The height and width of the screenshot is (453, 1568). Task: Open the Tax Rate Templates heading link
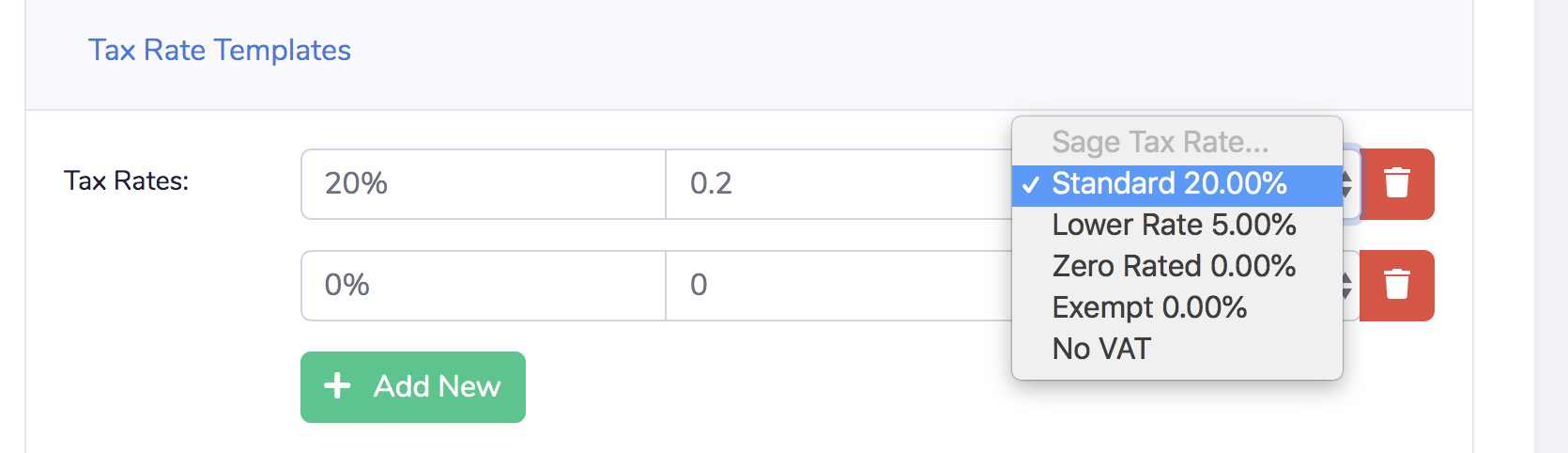pos(220,50)
